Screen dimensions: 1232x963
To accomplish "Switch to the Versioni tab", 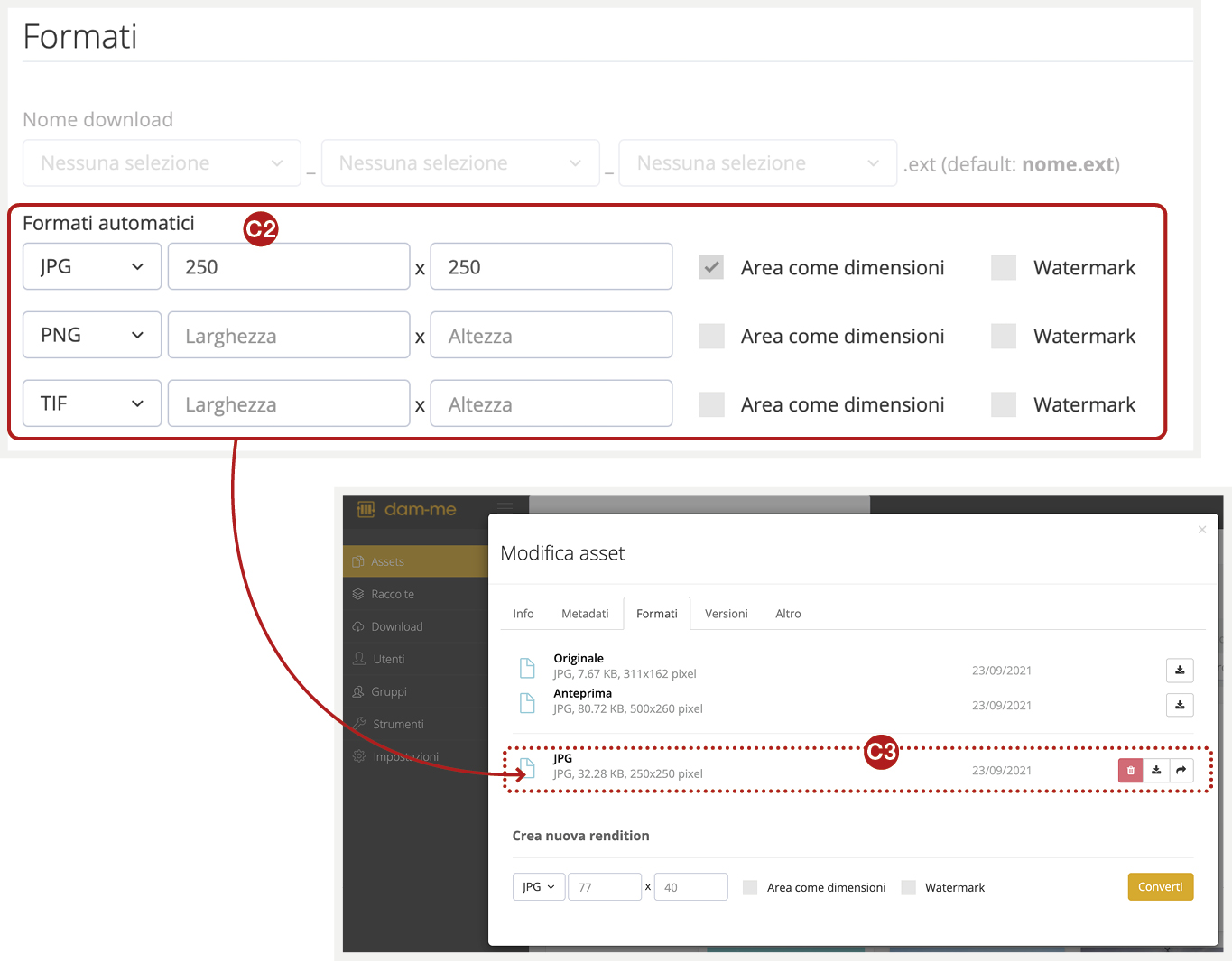I will 726,614.
